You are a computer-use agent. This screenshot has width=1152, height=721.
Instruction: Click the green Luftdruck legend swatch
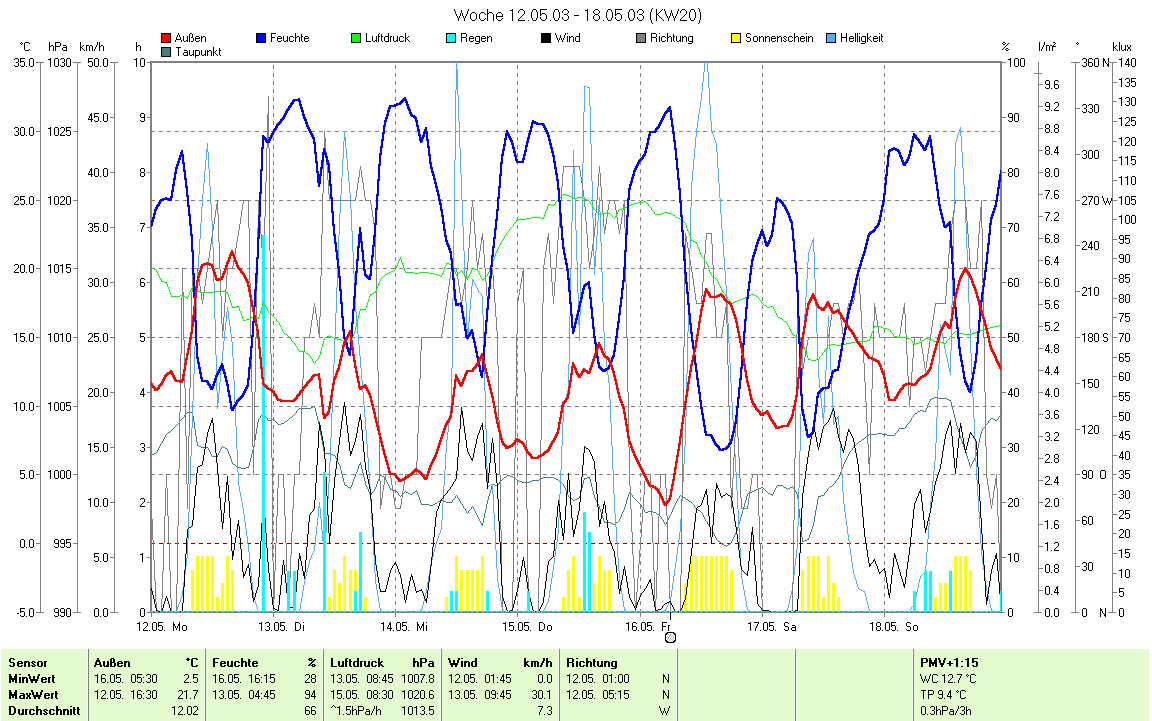(x=356, y=38)
